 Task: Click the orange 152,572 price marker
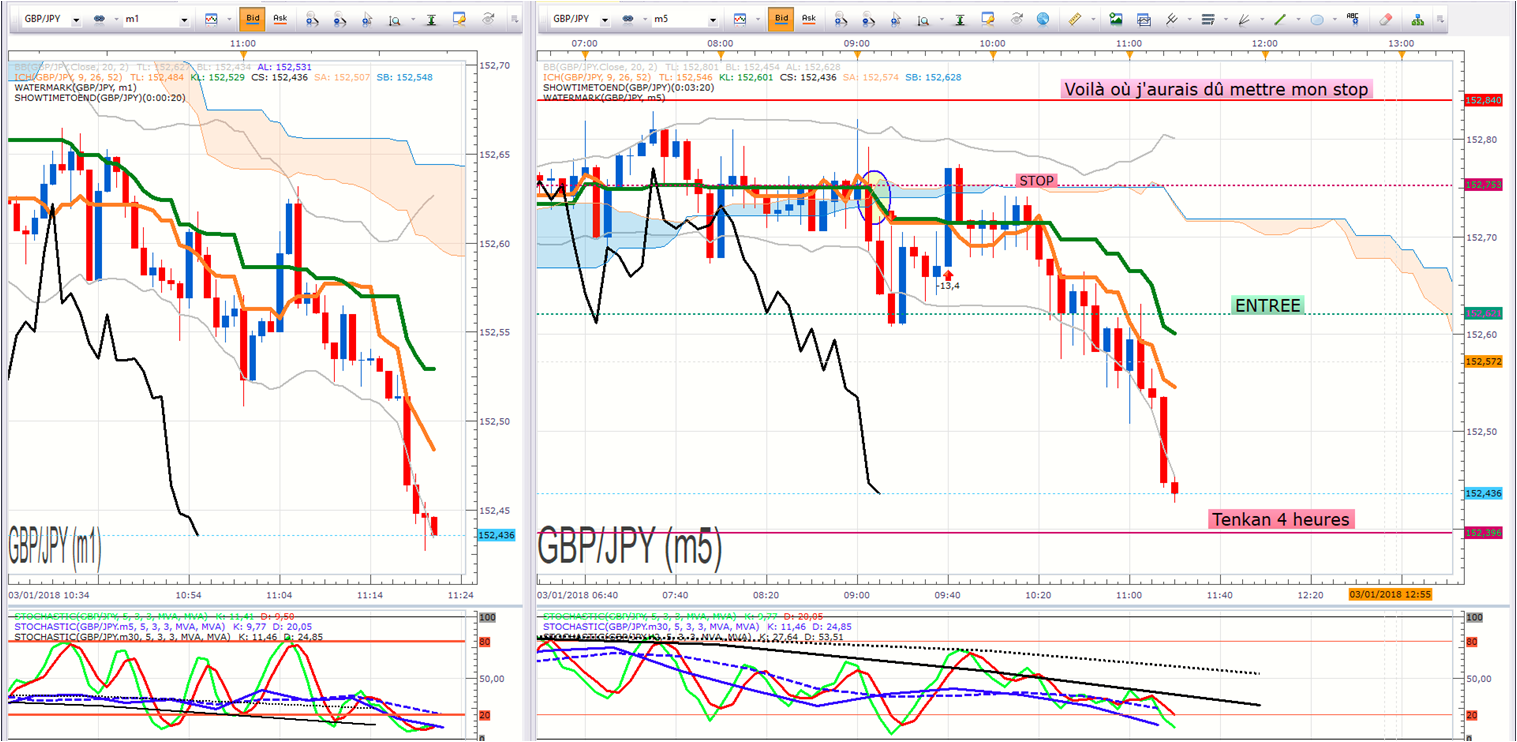[x=1483, y=361]
